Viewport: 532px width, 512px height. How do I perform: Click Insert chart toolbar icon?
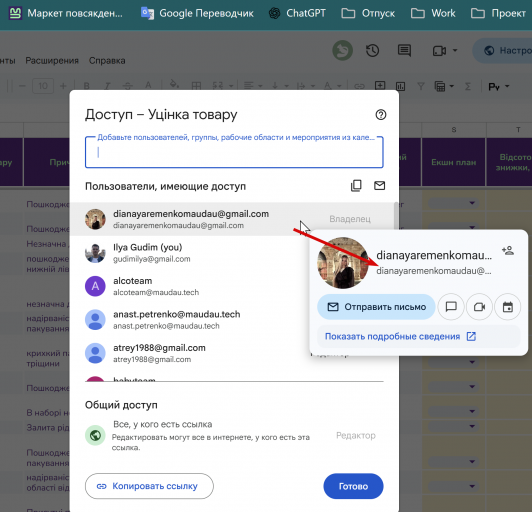tap(400, 86)
